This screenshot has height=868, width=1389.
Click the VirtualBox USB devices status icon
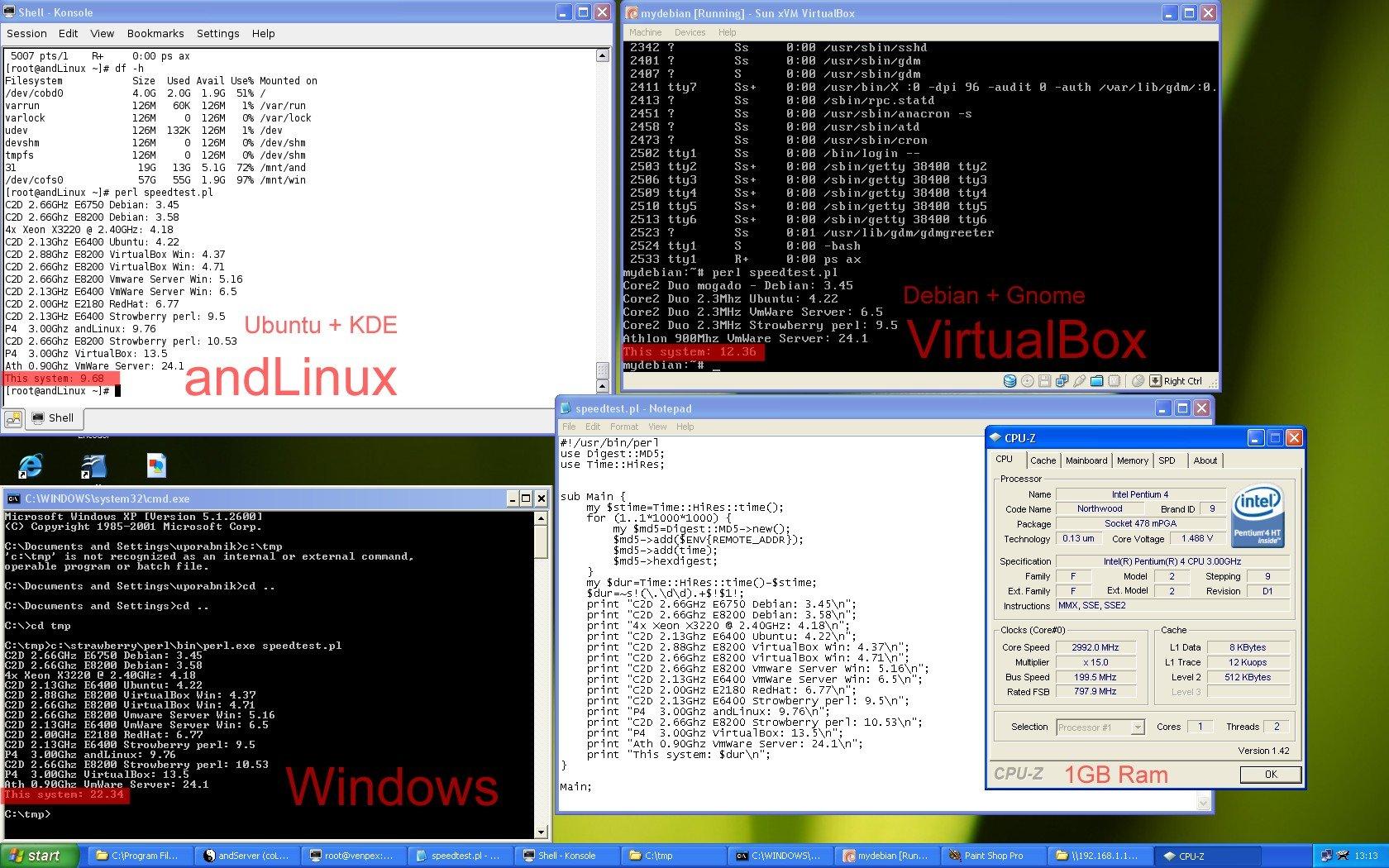coord(1079,381)
